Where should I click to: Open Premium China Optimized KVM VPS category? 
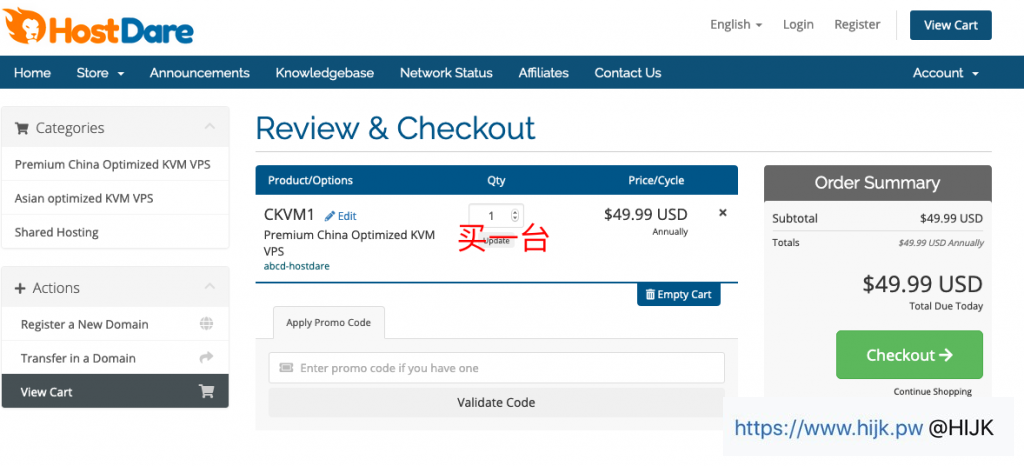tap(113, 164)
